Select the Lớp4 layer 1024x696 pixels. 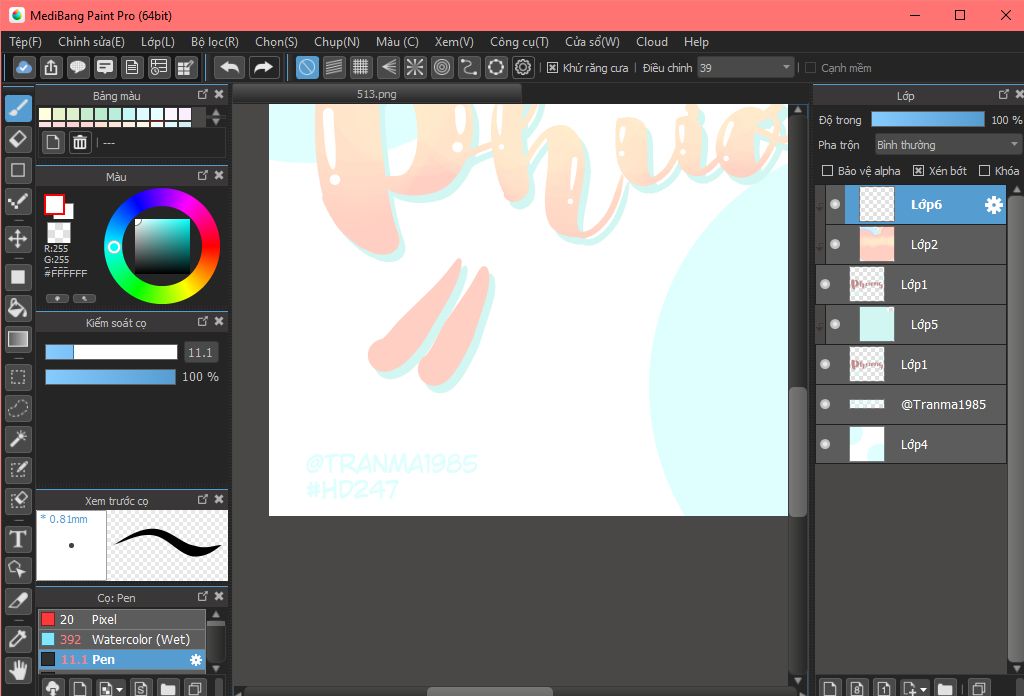[911, 444]
